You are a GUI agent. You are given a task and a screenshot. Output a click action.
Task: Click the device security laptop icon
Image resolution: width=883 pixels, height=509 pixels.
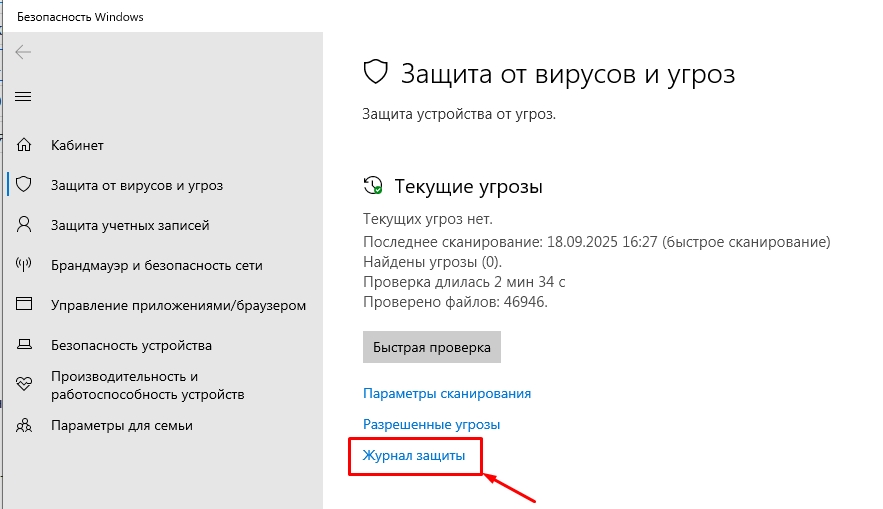pyautogui.click(x=25, y=345)
